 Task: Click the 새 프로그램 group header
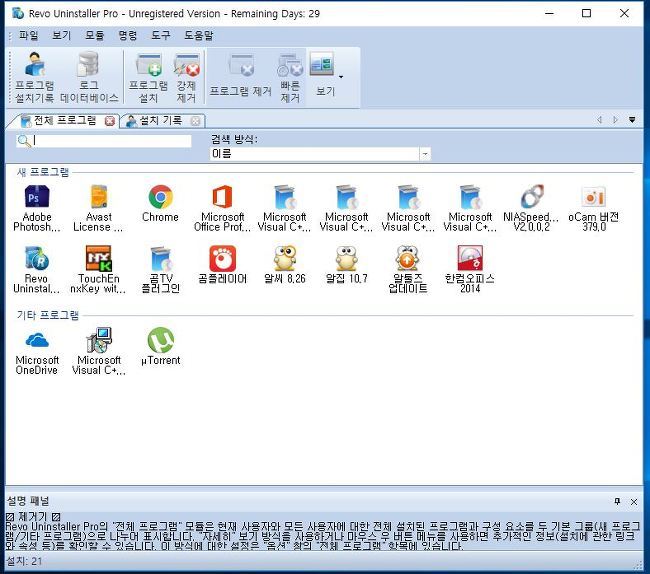pyautogui.click(x=43, y=172)
